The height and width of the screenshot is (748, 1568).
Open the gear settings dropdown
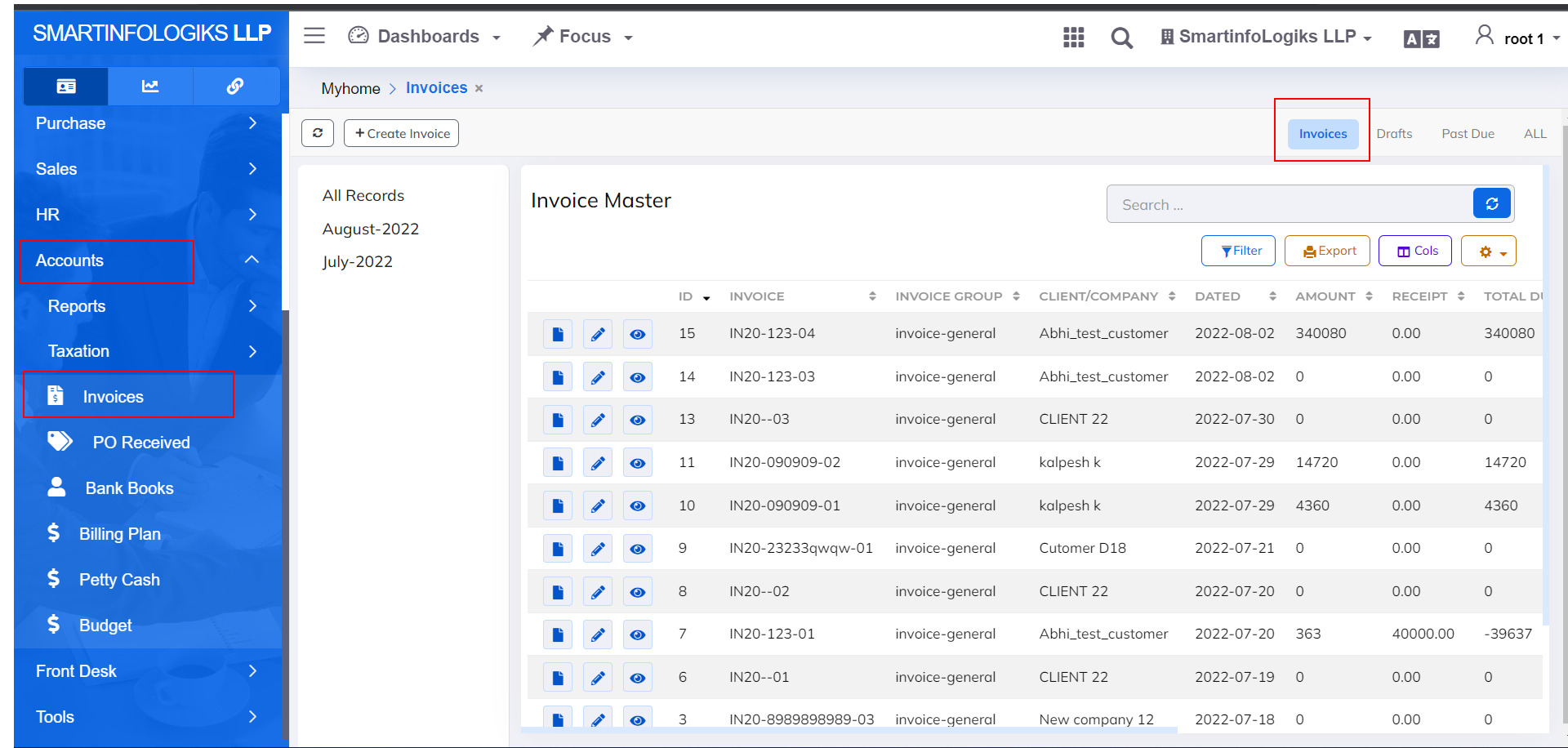click(x=1489, y=252)
